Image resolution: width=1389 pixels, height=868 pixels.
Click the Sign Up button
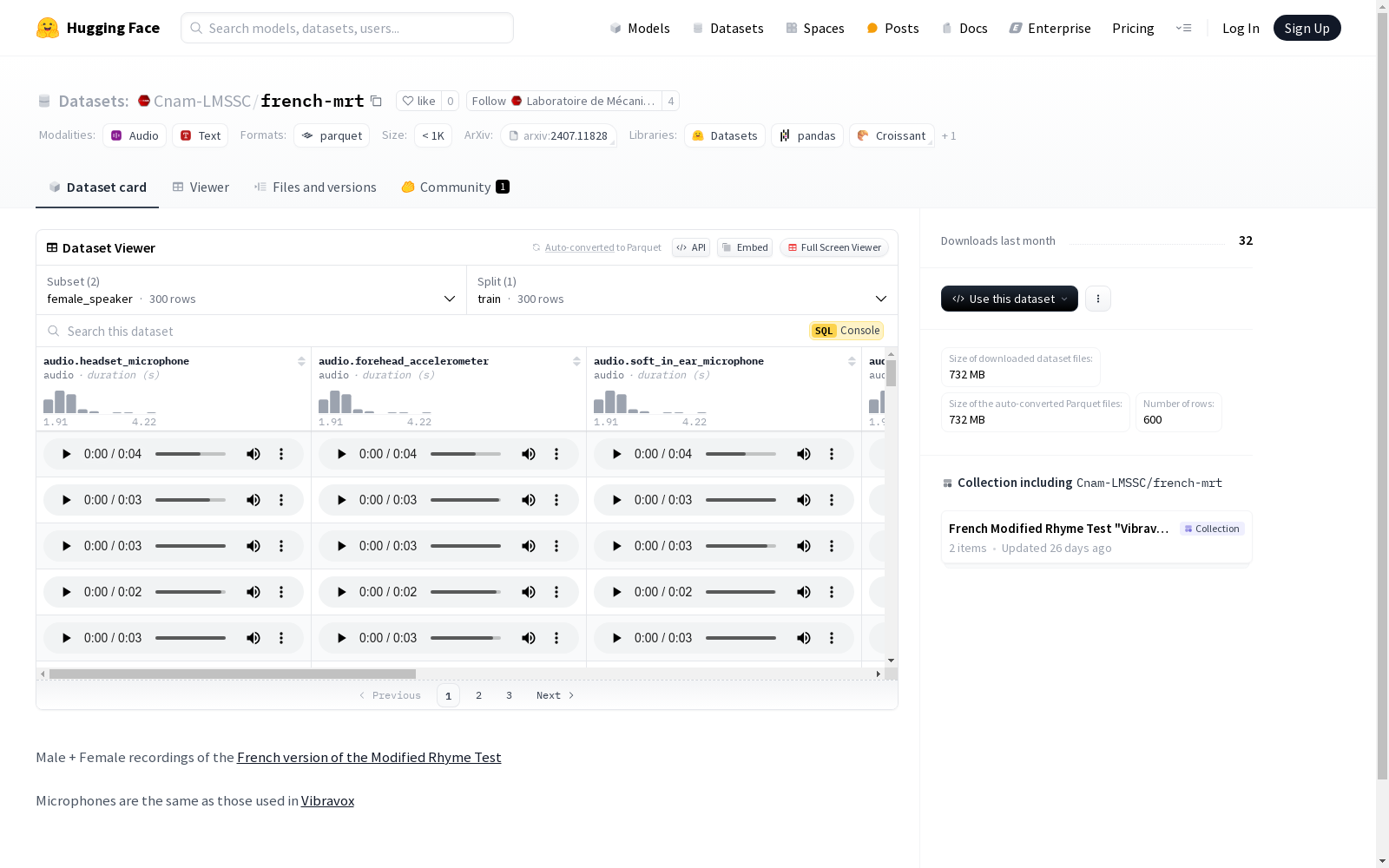pyautogui.click(x=1307, y=28)
